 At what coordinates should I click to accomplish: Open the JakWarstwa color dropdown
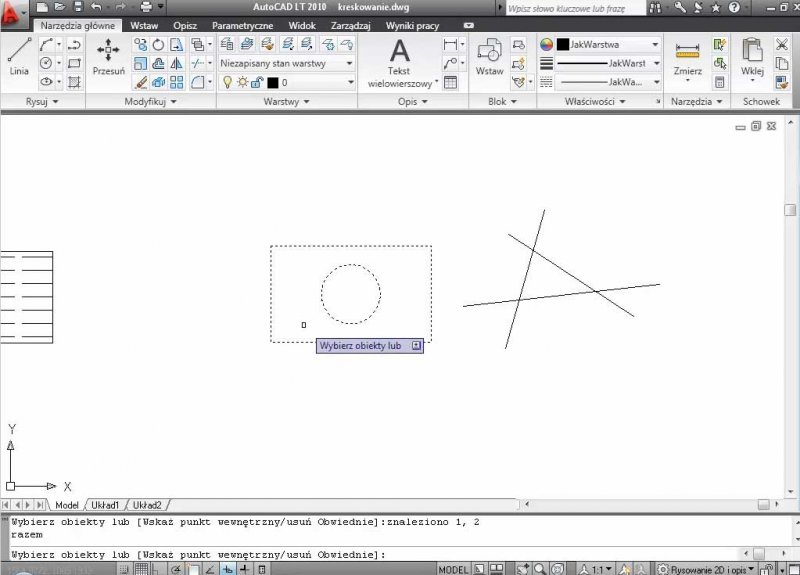coord(608,45)
